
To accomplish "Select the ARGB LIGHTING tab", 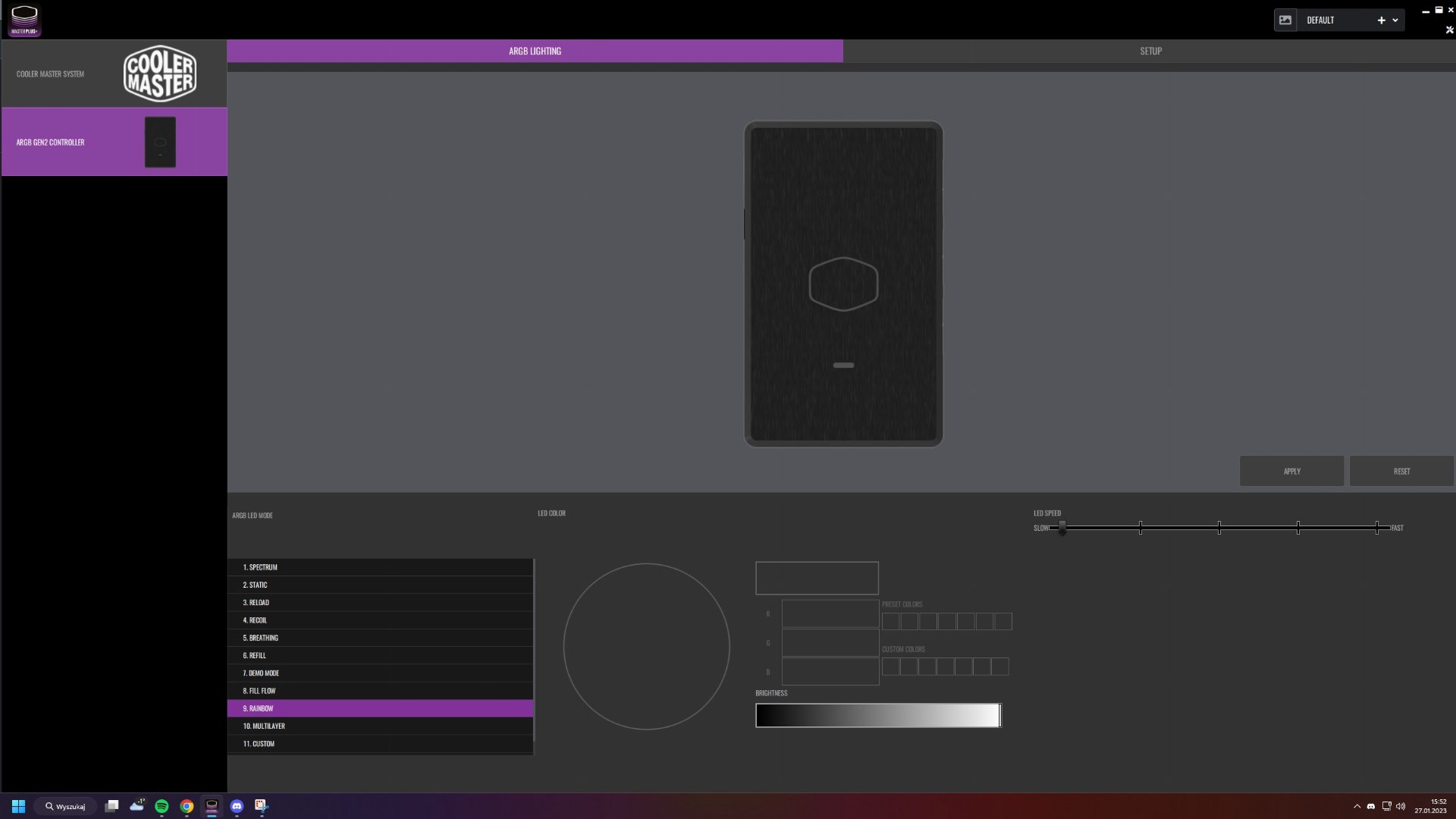I will pyautogui.click(x=535, y=51).
